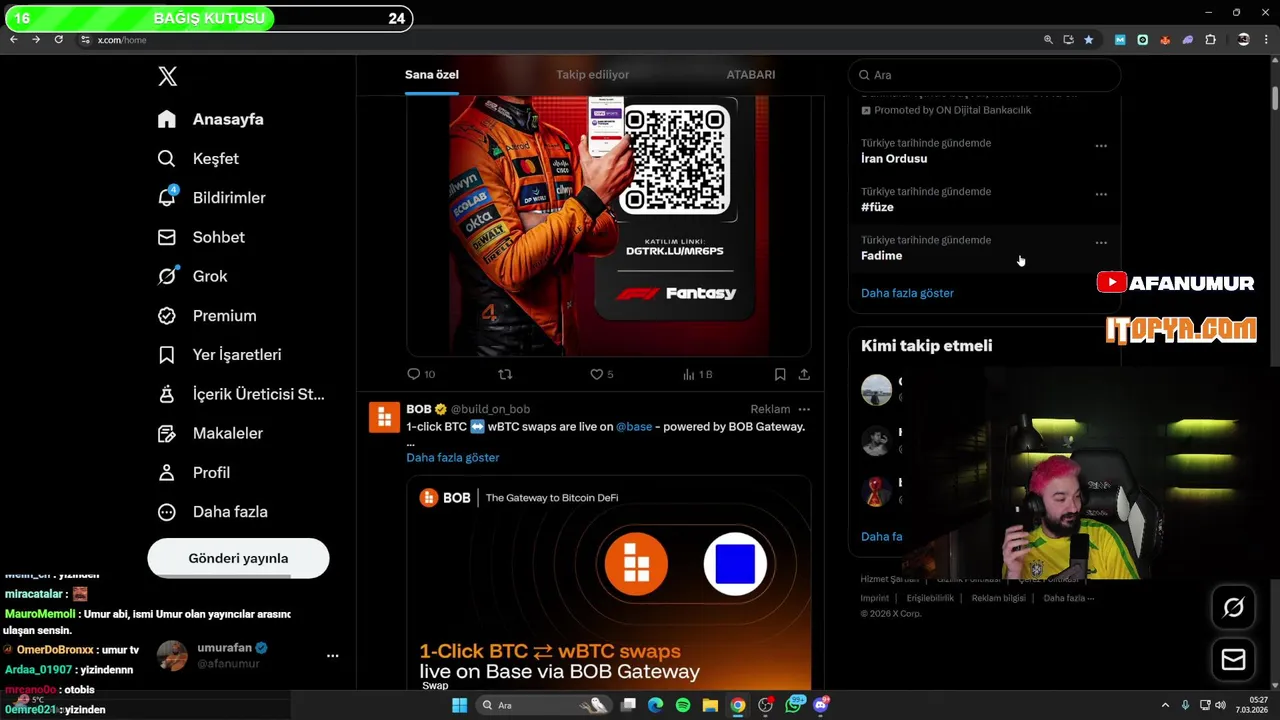Switch to Takip ediliyor tab
Viewport: 1280px width, 720px height.
coord(593,75)
